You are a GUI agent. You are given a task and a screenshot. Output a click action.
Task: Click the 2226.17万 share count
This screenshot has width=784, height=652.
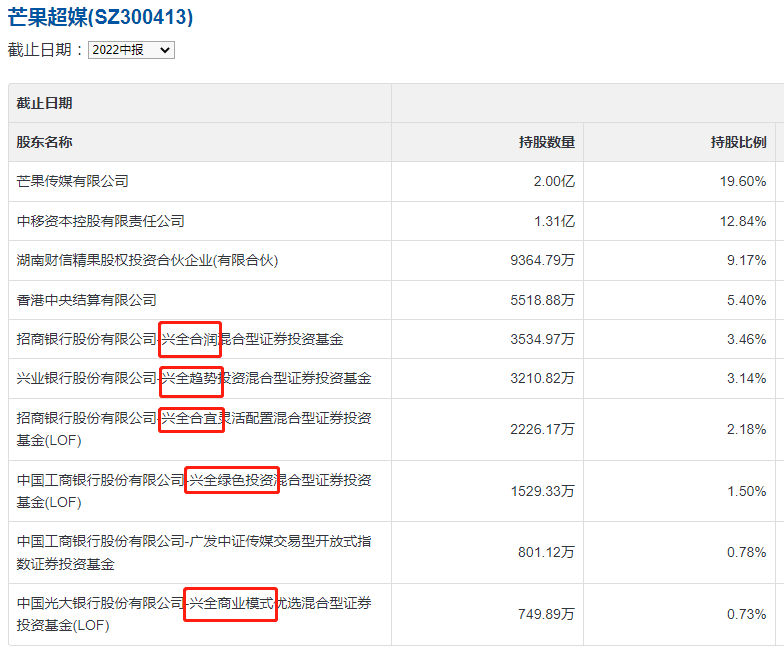tap(542, 429)
